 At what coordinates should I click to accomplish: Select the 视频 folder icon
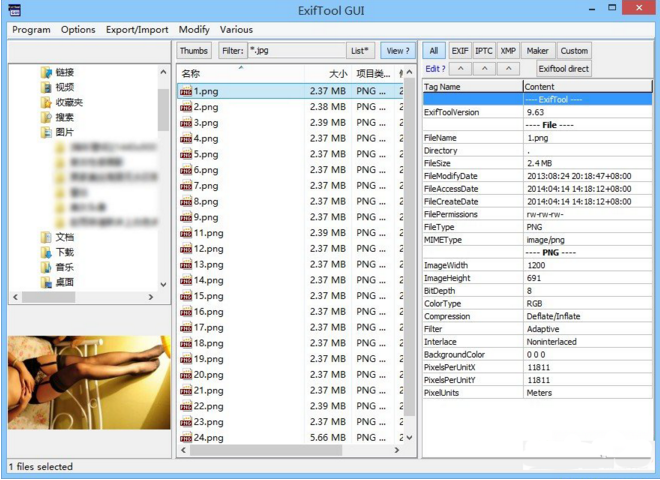coord(46,88)
